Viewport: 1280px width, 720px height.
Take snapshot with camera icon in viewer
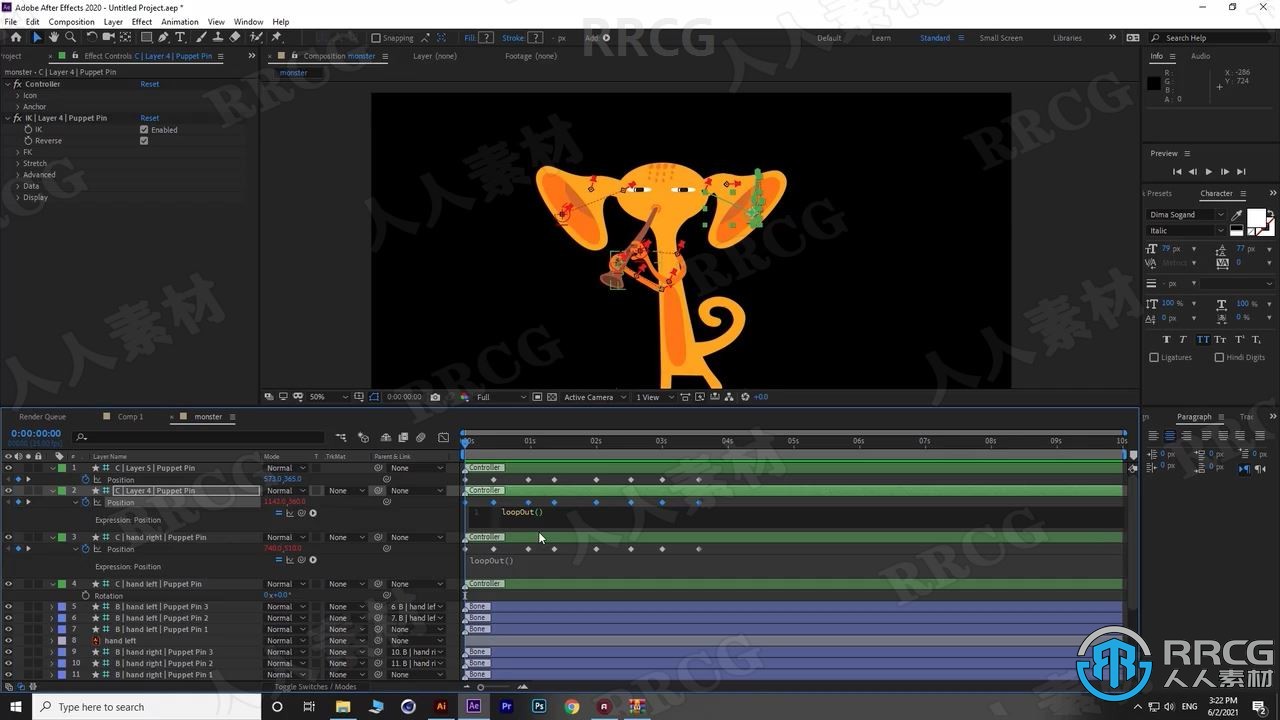pos(435,397)
